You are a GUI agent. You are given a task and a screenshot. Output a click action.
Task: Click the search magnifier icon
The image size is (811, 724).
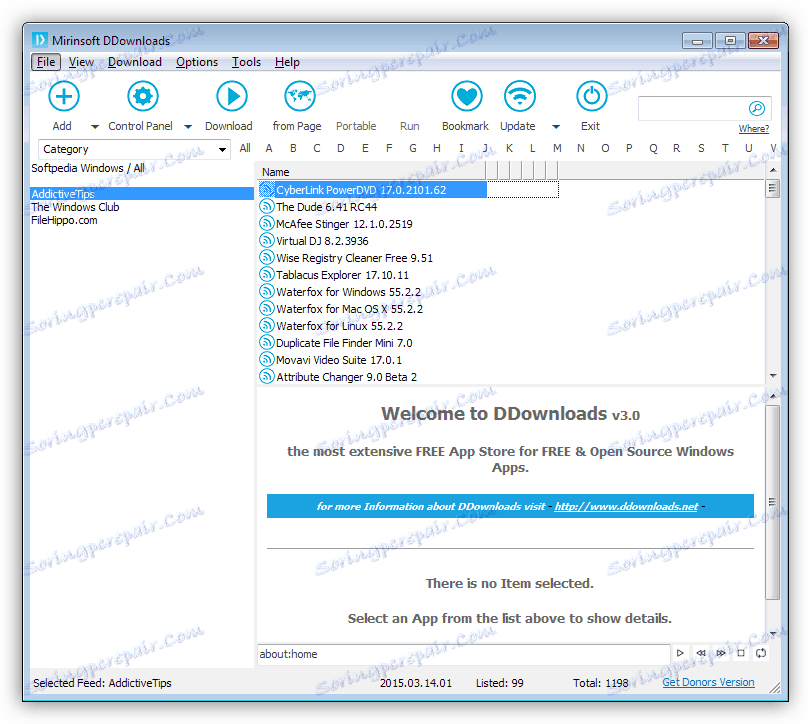coord(758,107)
